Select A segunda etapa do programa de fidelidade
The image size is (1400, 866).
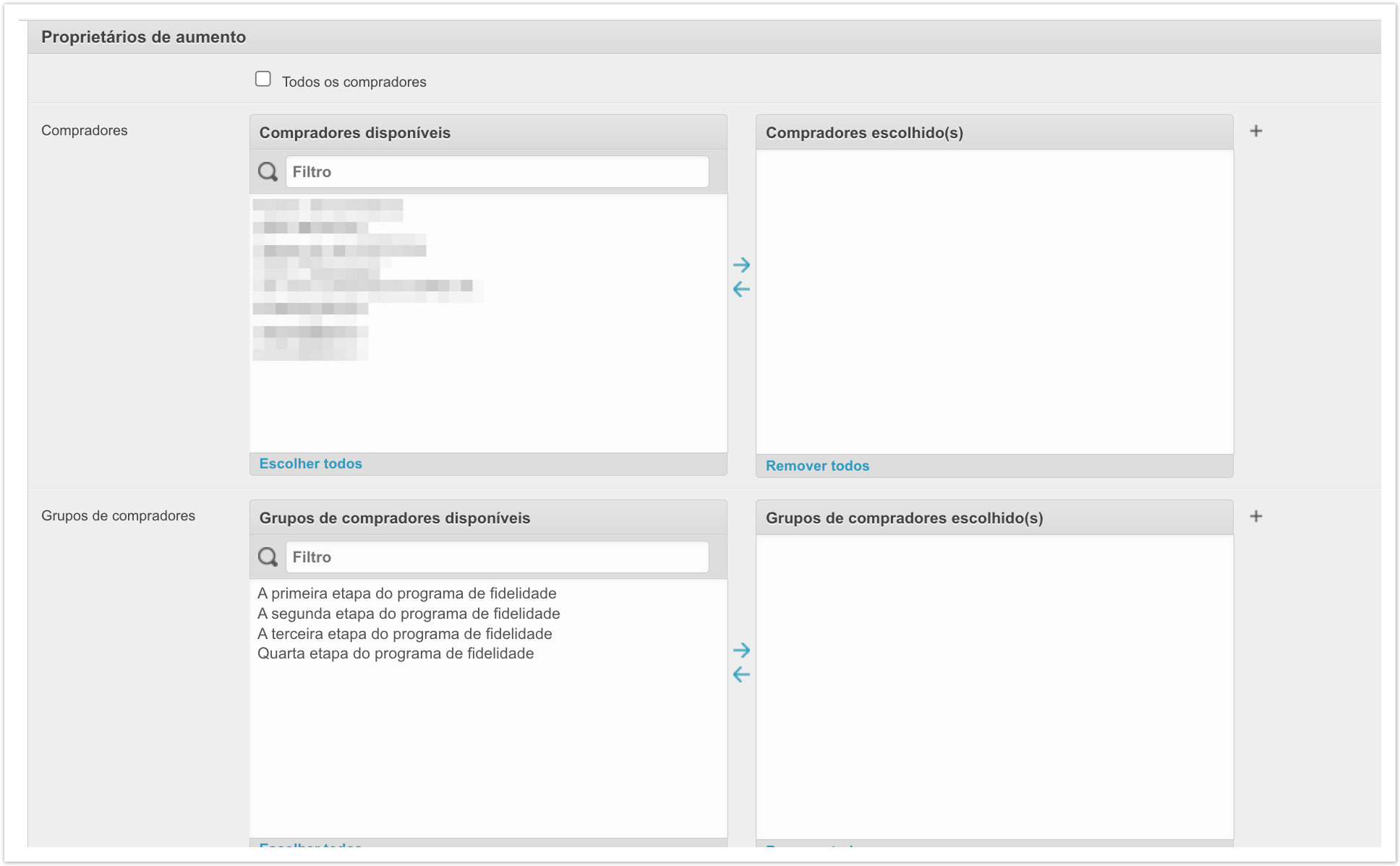[x=409, y=614]
